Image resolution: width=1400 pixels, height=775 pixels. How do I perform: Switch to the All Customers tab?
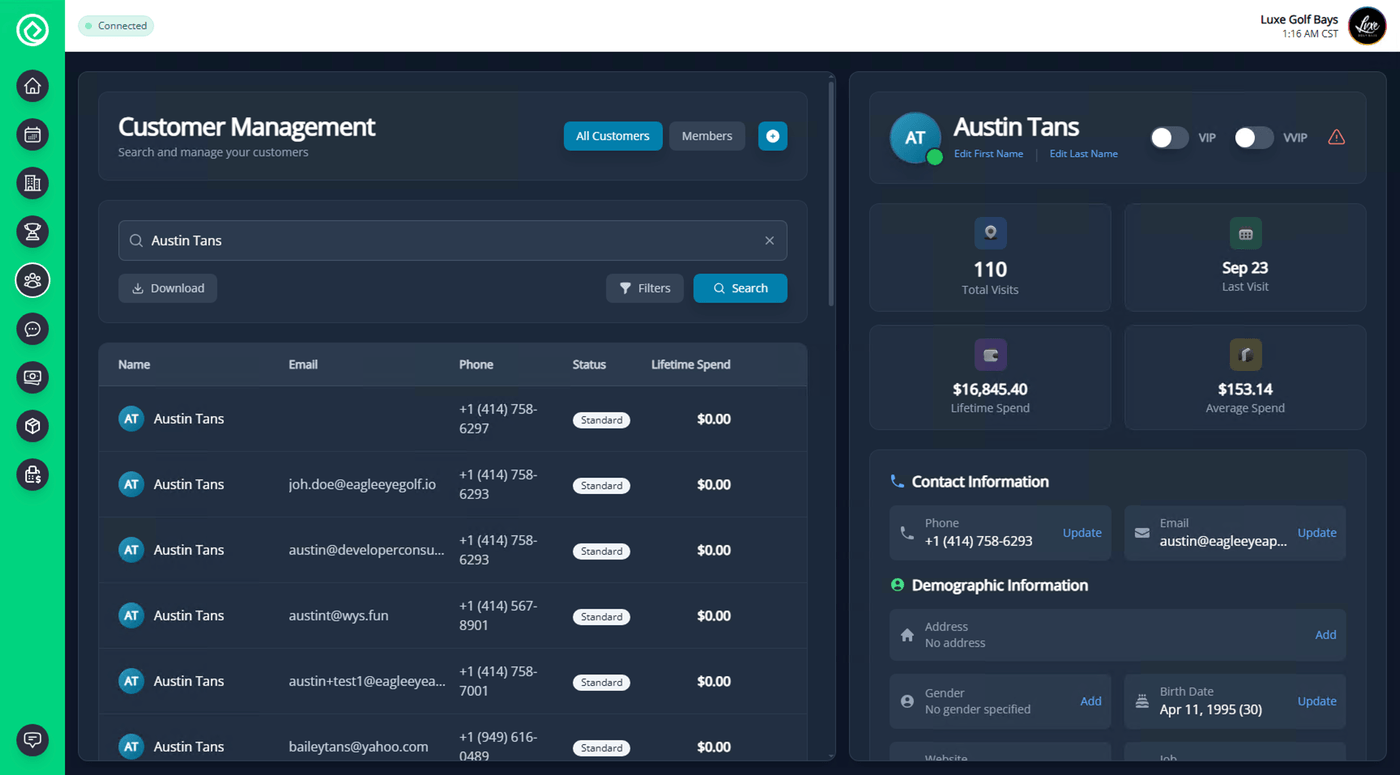[x=612, y=135]
